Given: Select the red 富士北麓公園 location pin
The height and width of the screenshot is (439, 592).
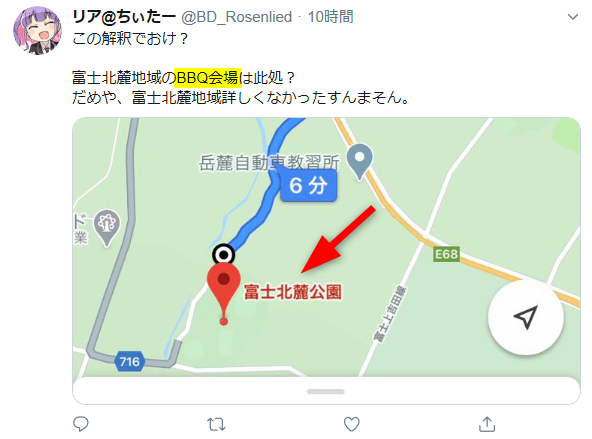Looking at the screenshot, I should (224, 293).
